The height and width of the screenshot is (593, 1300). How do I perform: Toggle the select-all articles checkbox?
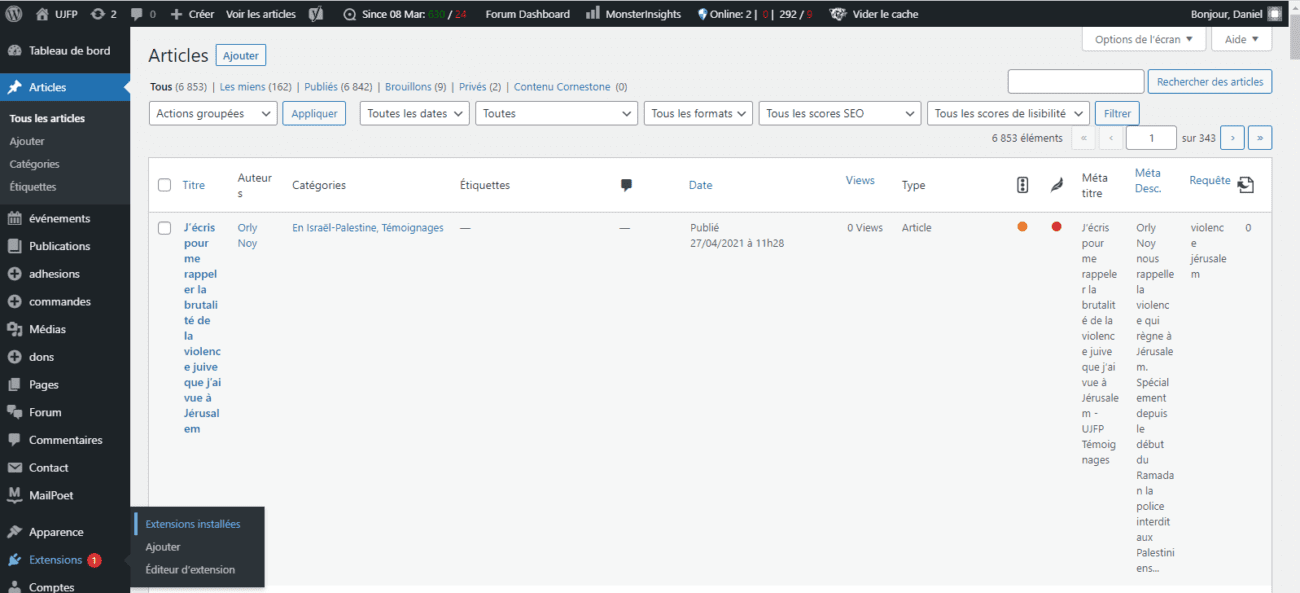click(165, 185)
